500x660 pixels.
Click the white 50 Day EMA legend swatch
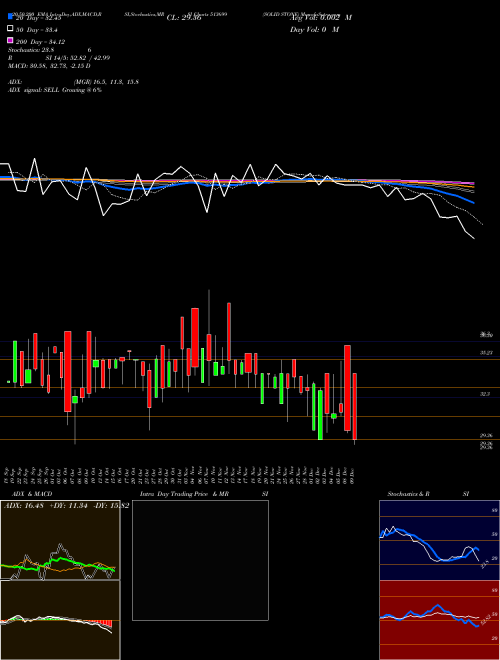point(11,29)
